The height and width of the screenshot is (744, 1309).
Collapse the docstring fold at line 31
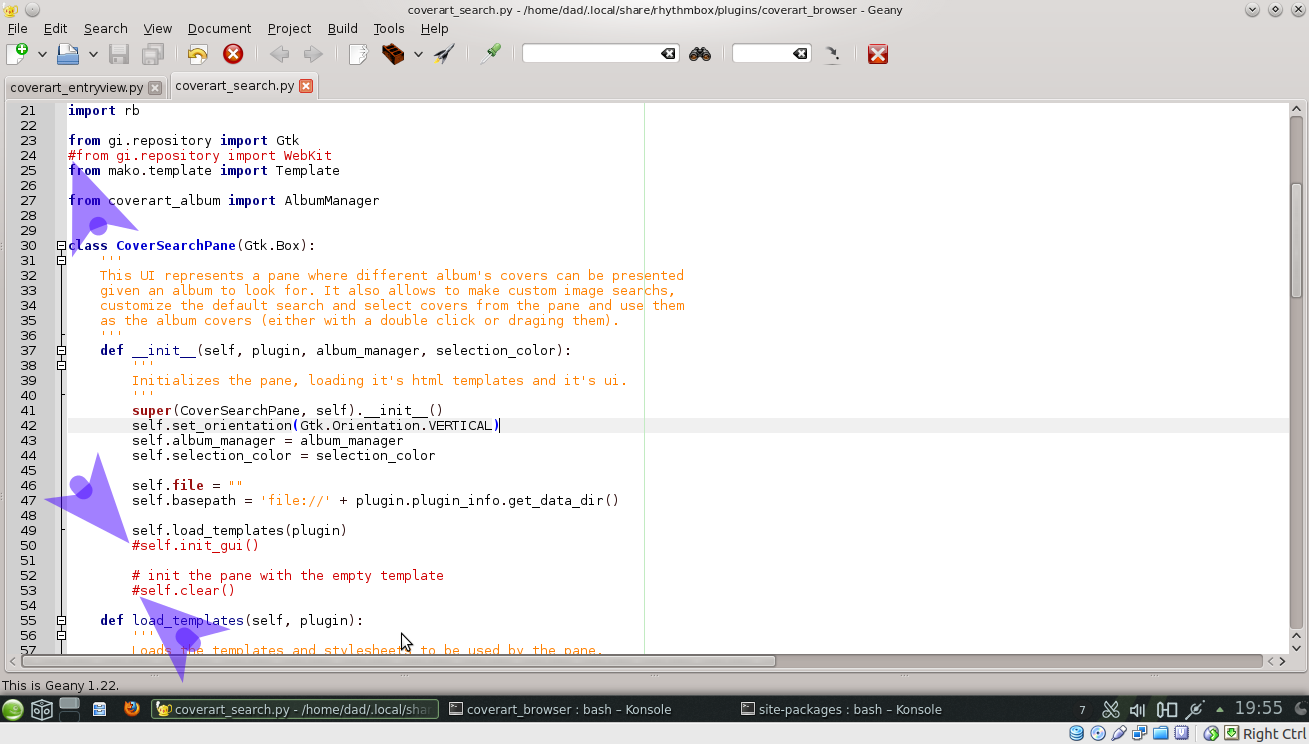[x=61, y=260]
